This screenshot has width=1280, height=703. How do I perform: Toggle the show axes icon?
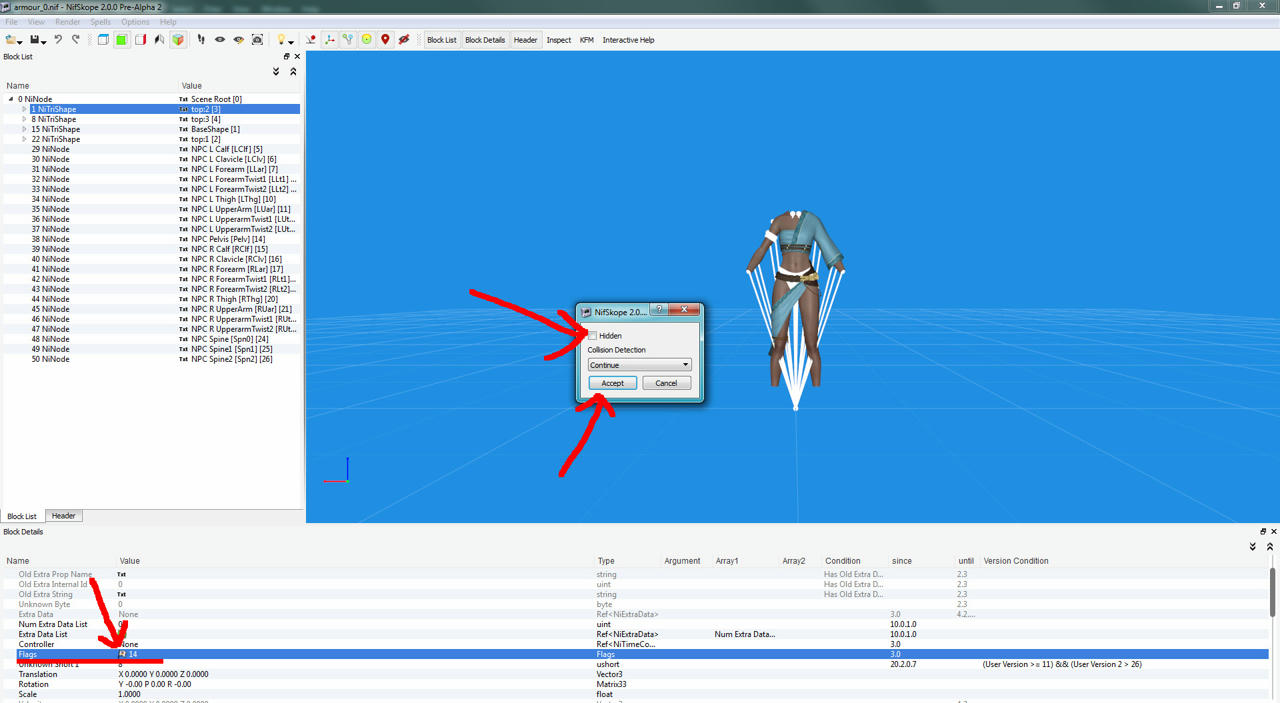pyautogui.click(x=330, y=40)
